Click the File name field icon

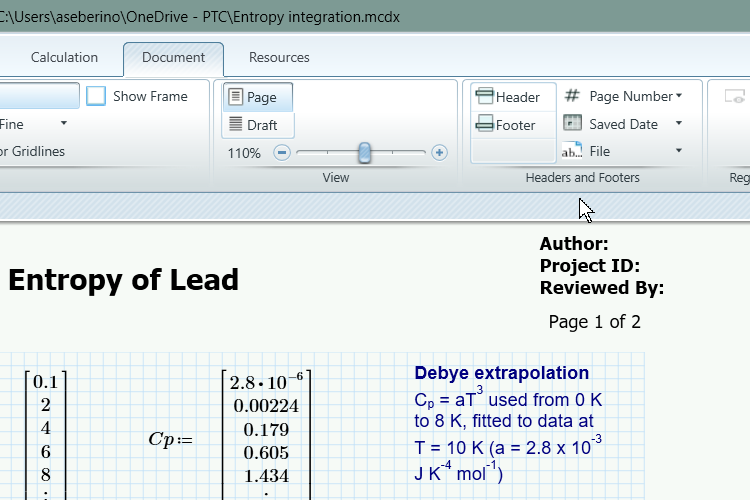tap(573, 151)
